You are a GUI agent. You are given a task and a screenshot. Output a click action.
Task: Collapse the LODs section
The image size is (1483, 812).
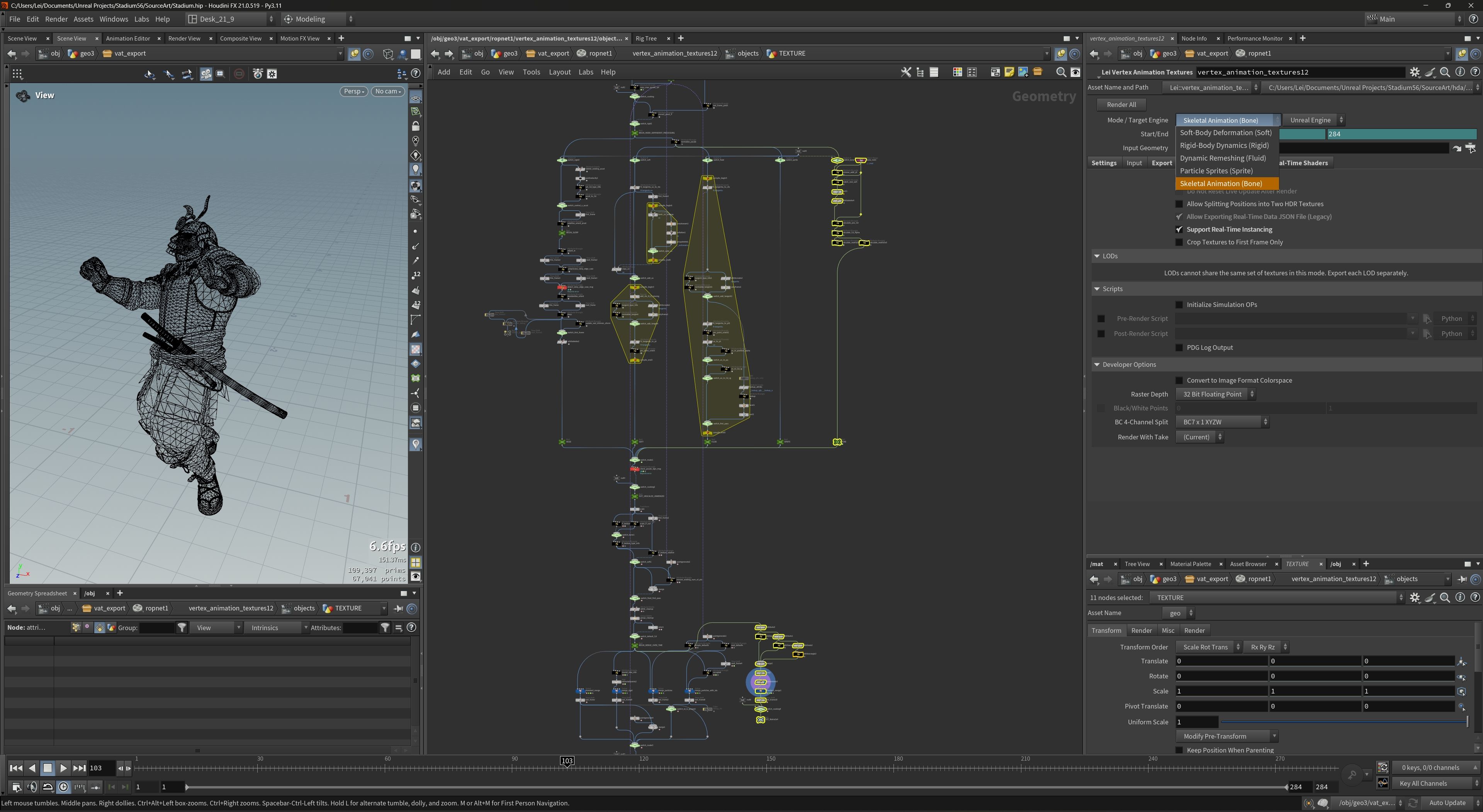coord(1096,256)
